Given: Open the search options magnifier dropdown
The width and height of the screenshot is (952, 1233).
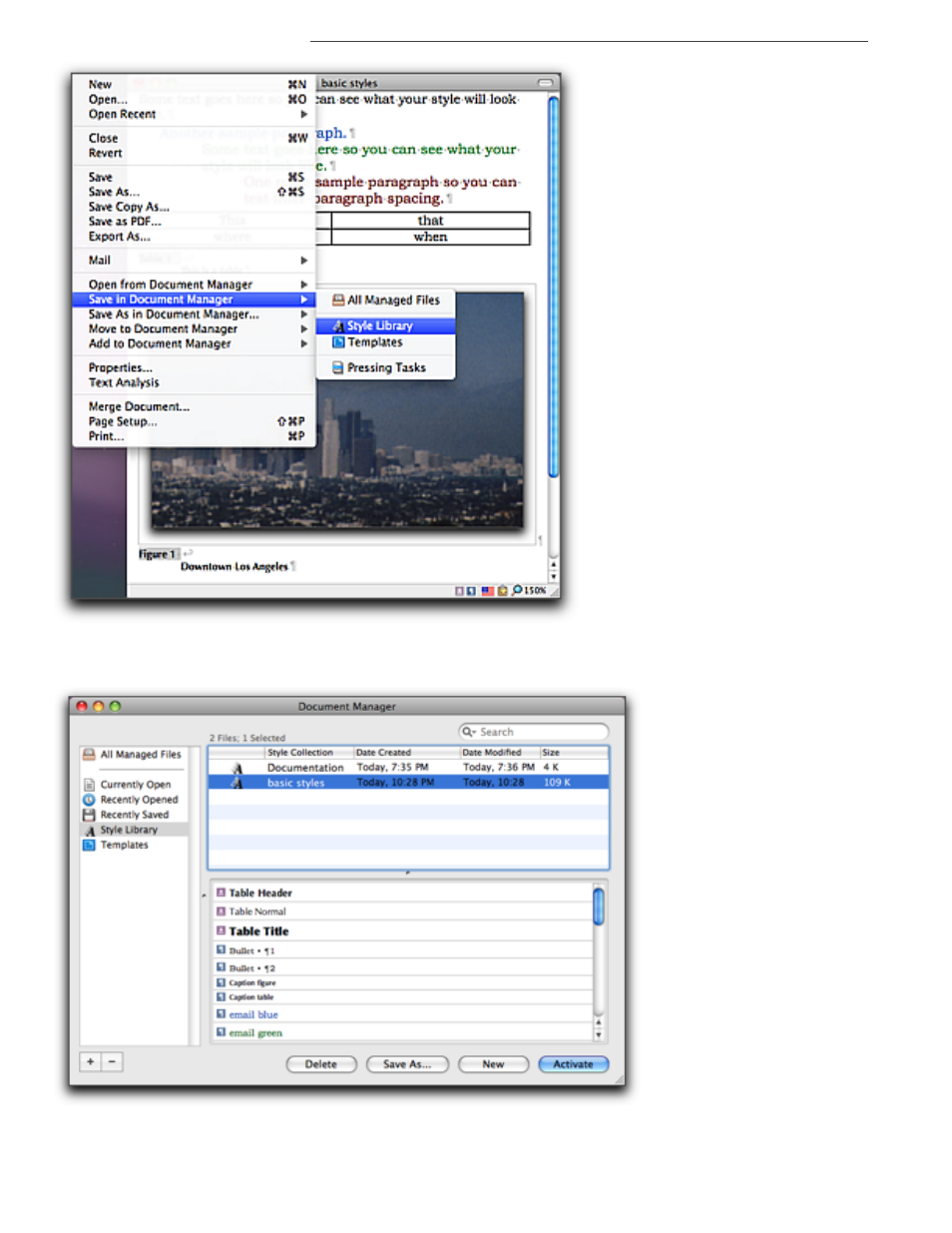Looking at the screenshot, I should point(468,732).
